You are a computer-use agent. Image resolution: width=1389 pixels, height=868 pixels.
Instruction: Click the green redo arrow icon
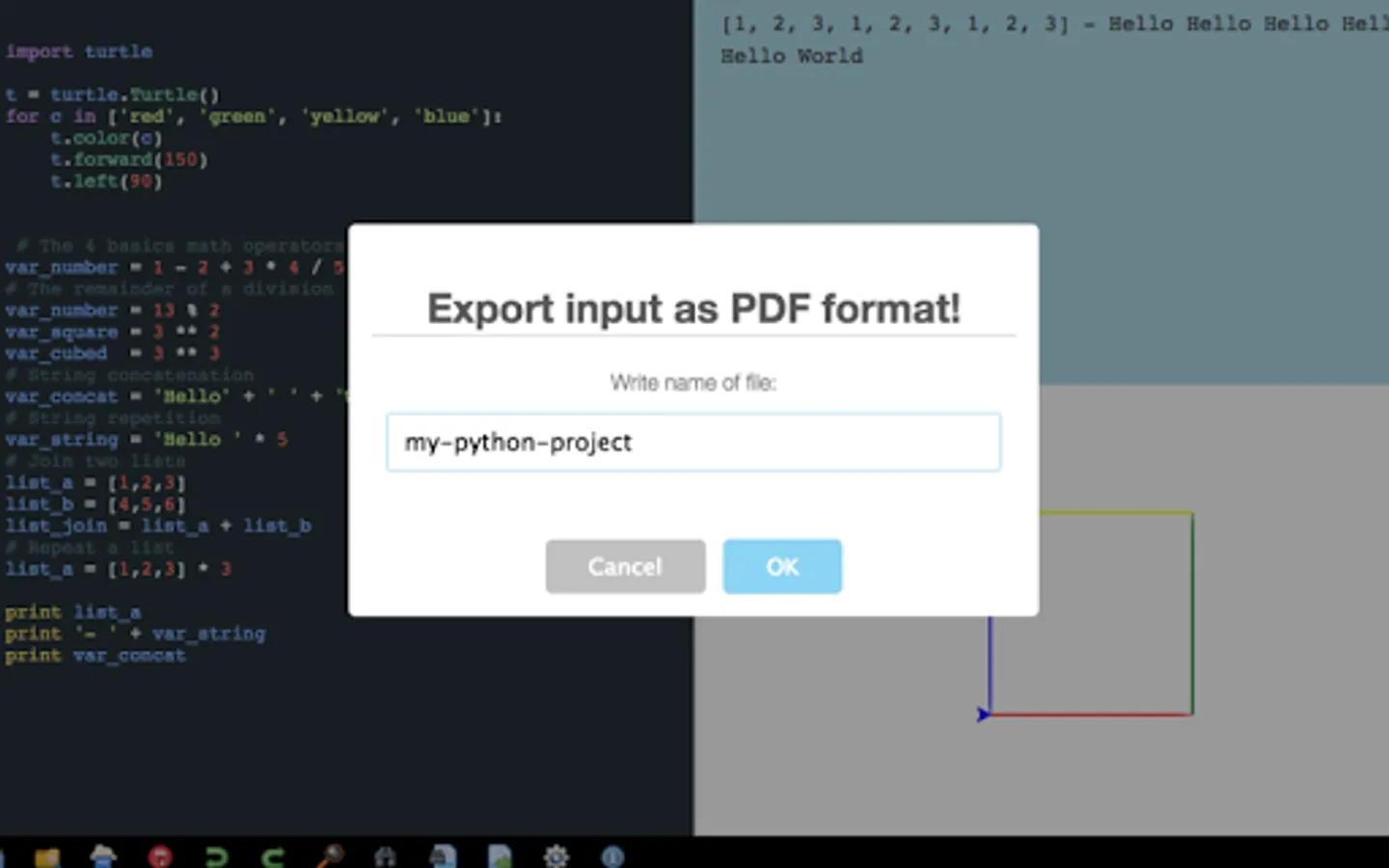coord(273,855)
